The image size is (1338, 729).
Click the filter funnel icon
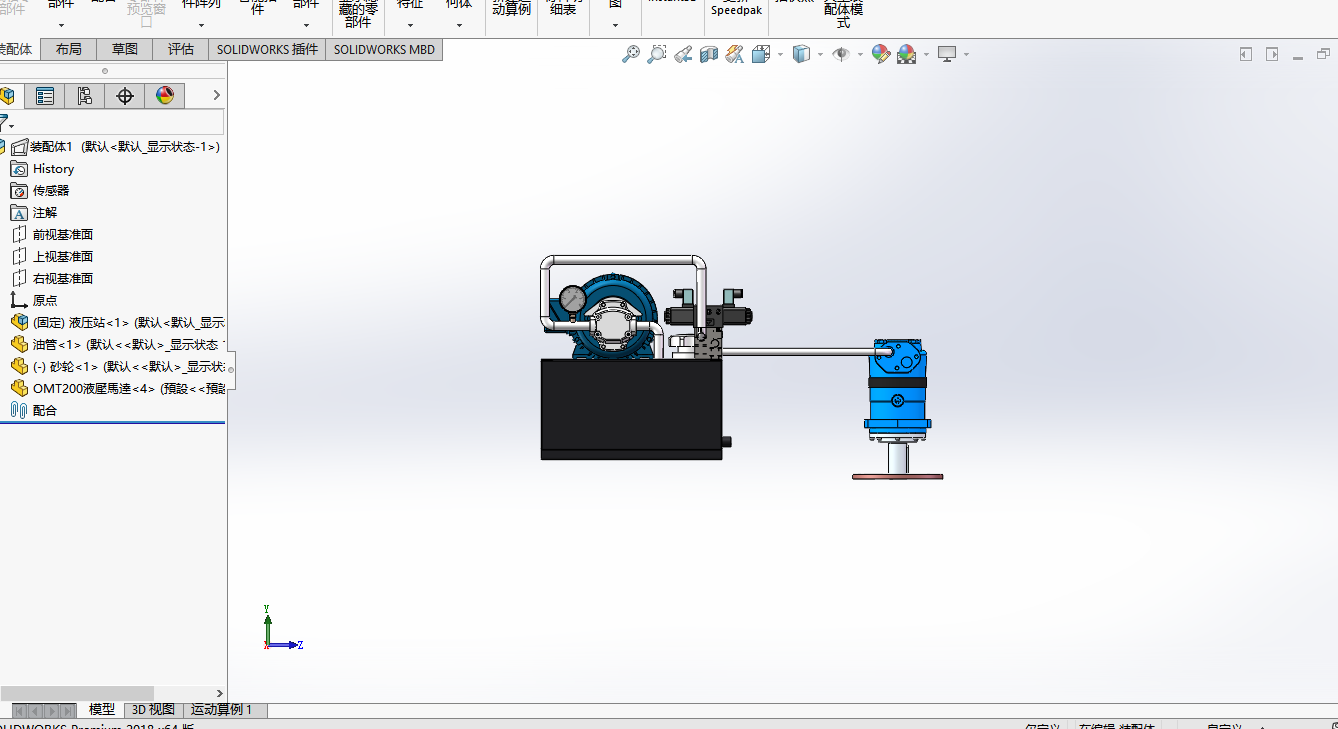[x=5, y=123]
